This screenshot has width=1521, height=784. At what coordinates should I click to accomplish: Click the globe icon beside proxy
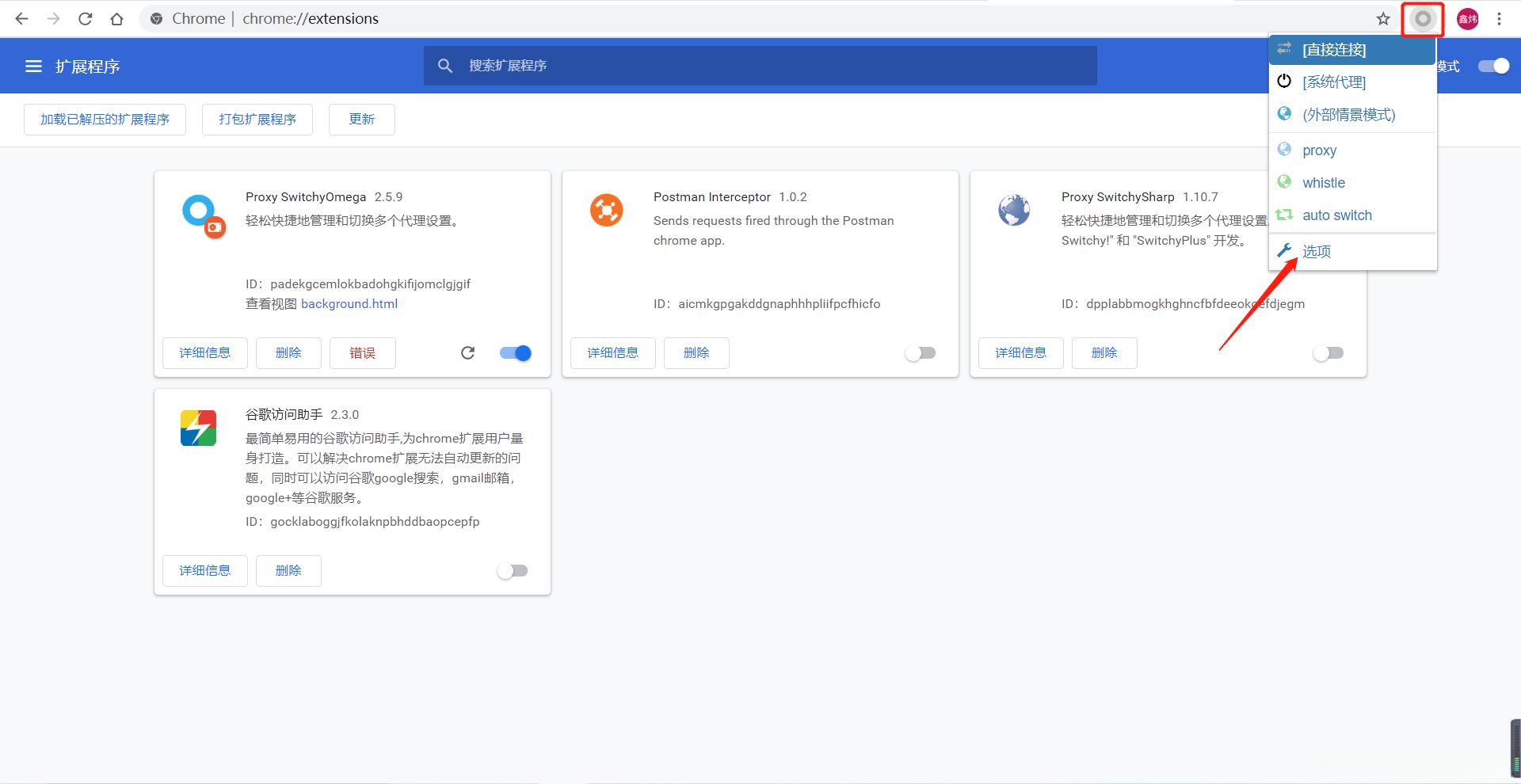pyautogui.click(x=1284, y=149)
